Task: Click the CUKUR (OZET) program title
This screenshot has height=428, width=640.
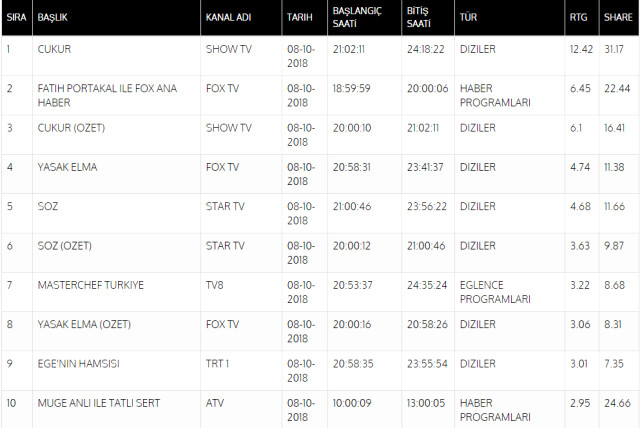Action: pos(72,128)
